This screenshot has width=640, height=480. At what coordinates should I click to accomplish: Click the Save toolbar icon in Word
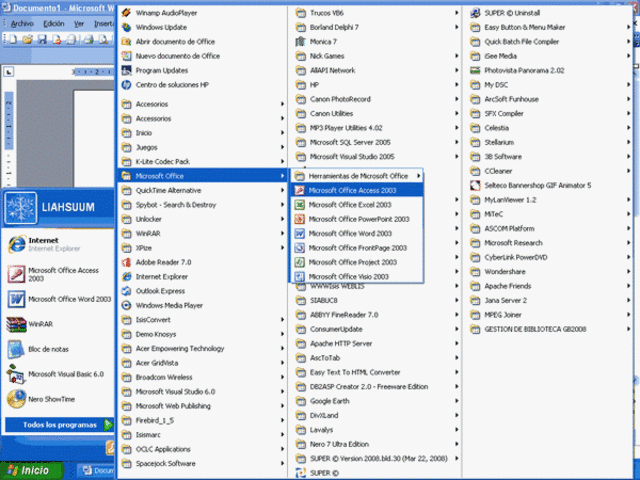tap(42, 39)
